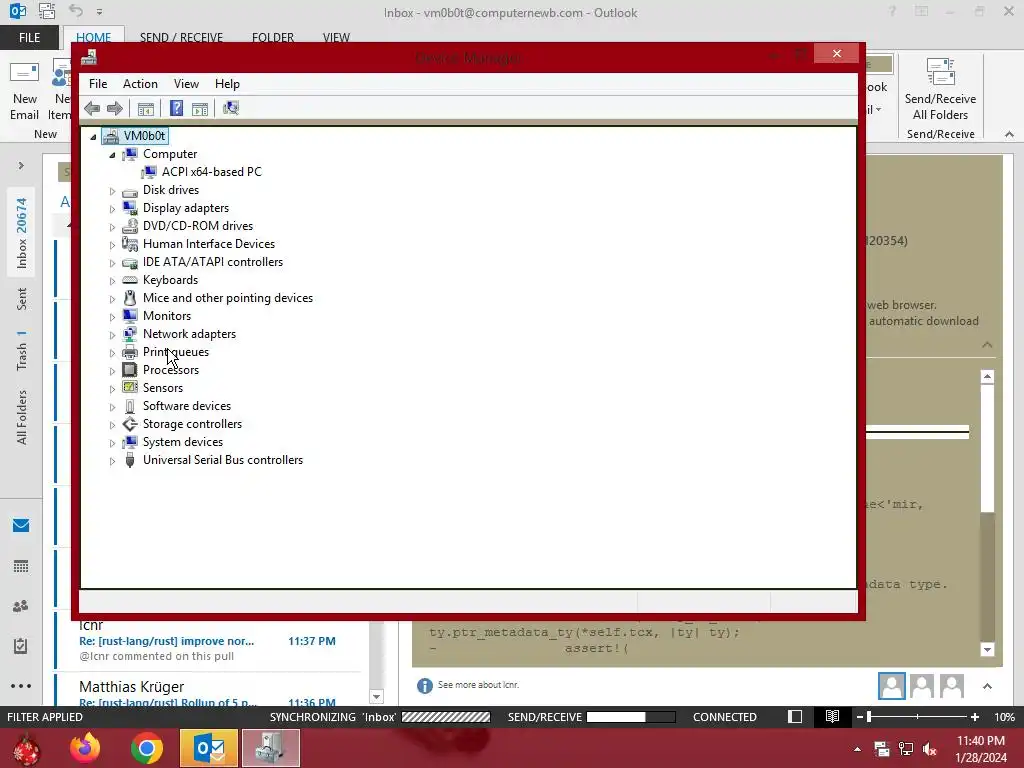Open the blue Help question-mark toolbar icon

(176, 108)
